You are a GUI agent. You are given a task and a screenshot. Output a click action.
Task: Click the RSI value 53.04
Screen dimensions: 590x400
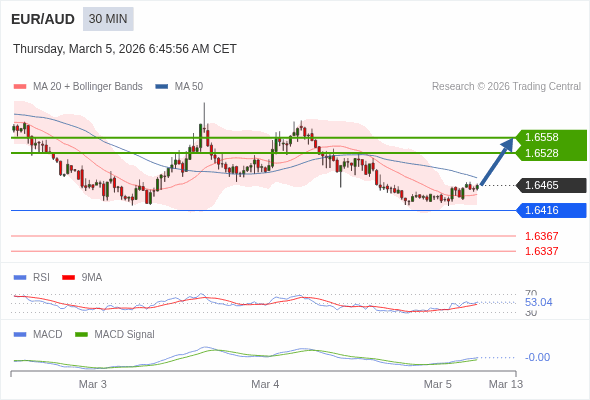tap(538, 303)
